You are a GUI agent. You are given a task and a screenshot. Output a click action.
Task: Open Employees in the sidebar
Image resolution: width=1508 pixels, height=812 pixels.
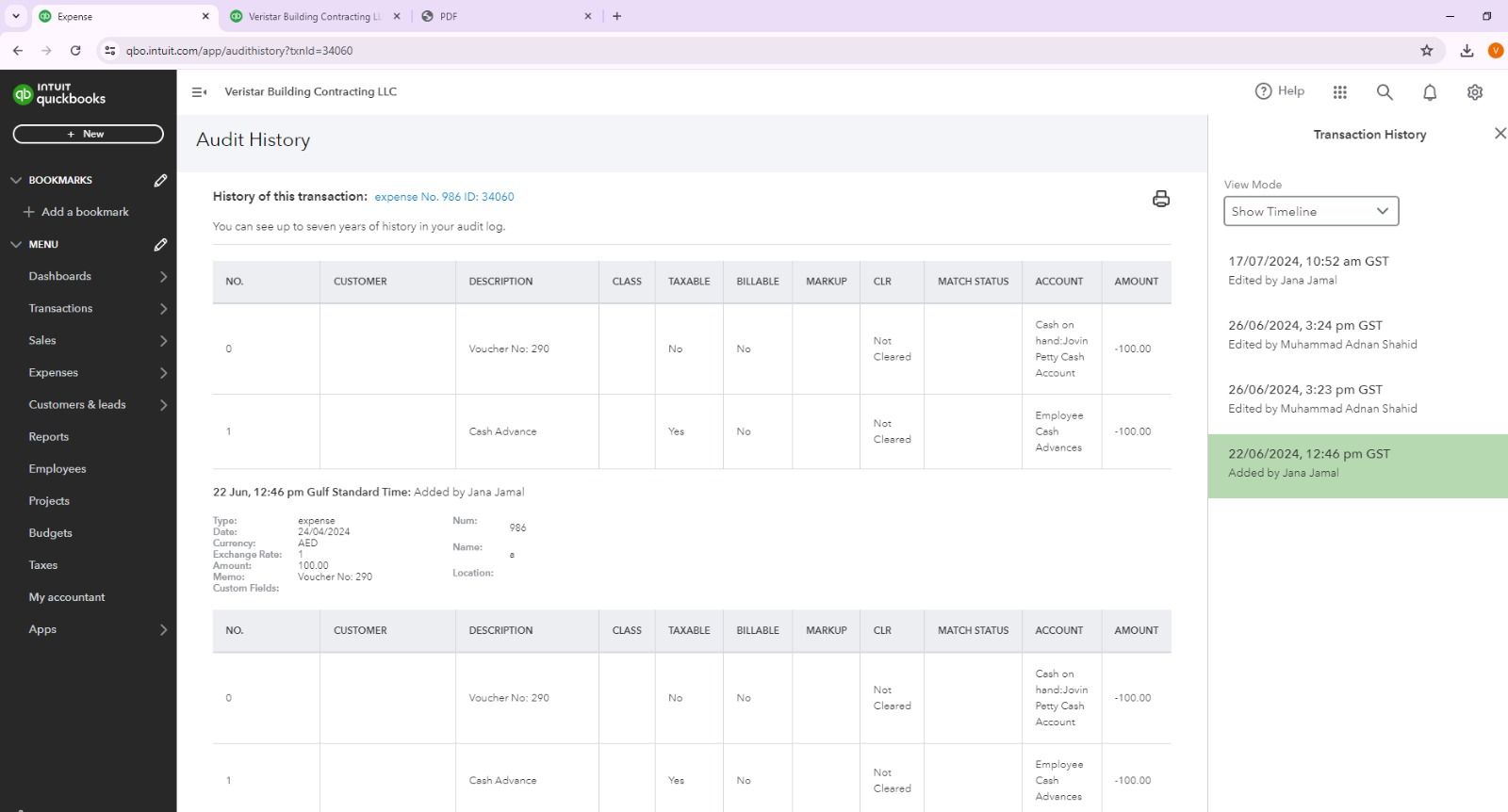click(57, 468)
